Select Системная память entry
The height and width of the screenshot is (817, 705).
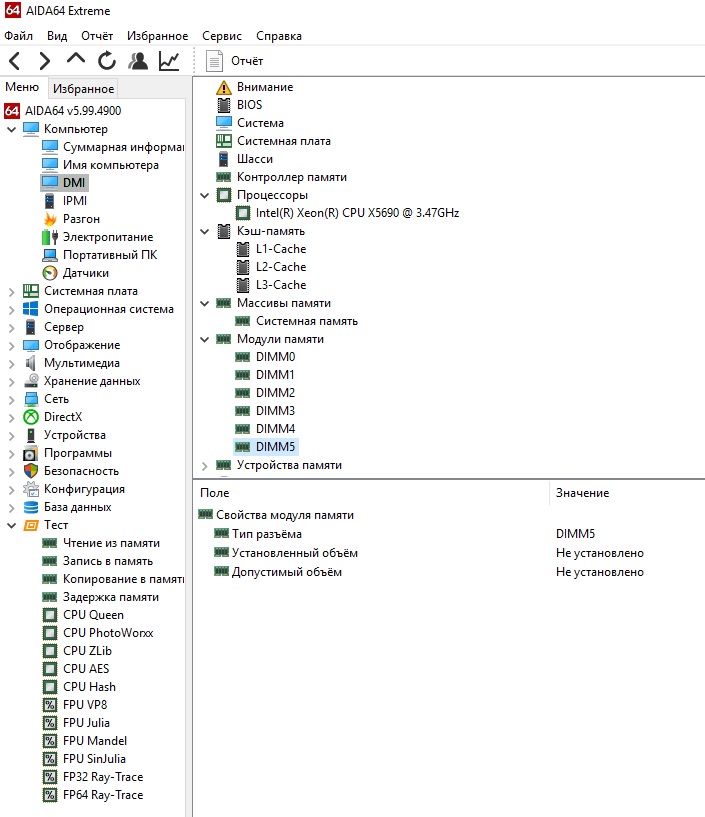pos(306,321)
